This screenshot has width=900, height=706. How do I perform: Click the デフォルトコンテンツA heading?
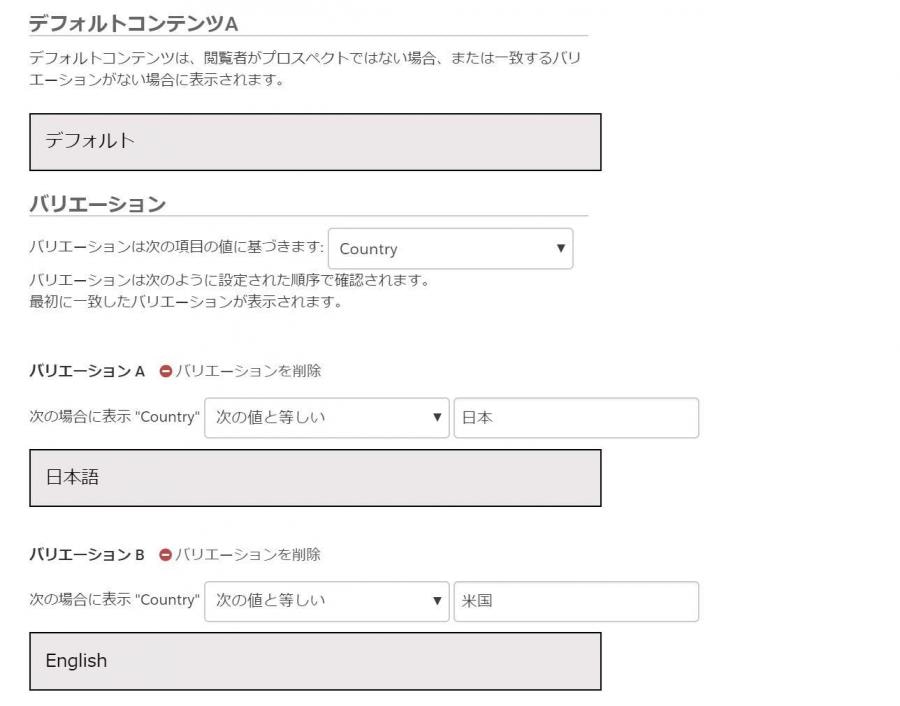click(133, 24)
